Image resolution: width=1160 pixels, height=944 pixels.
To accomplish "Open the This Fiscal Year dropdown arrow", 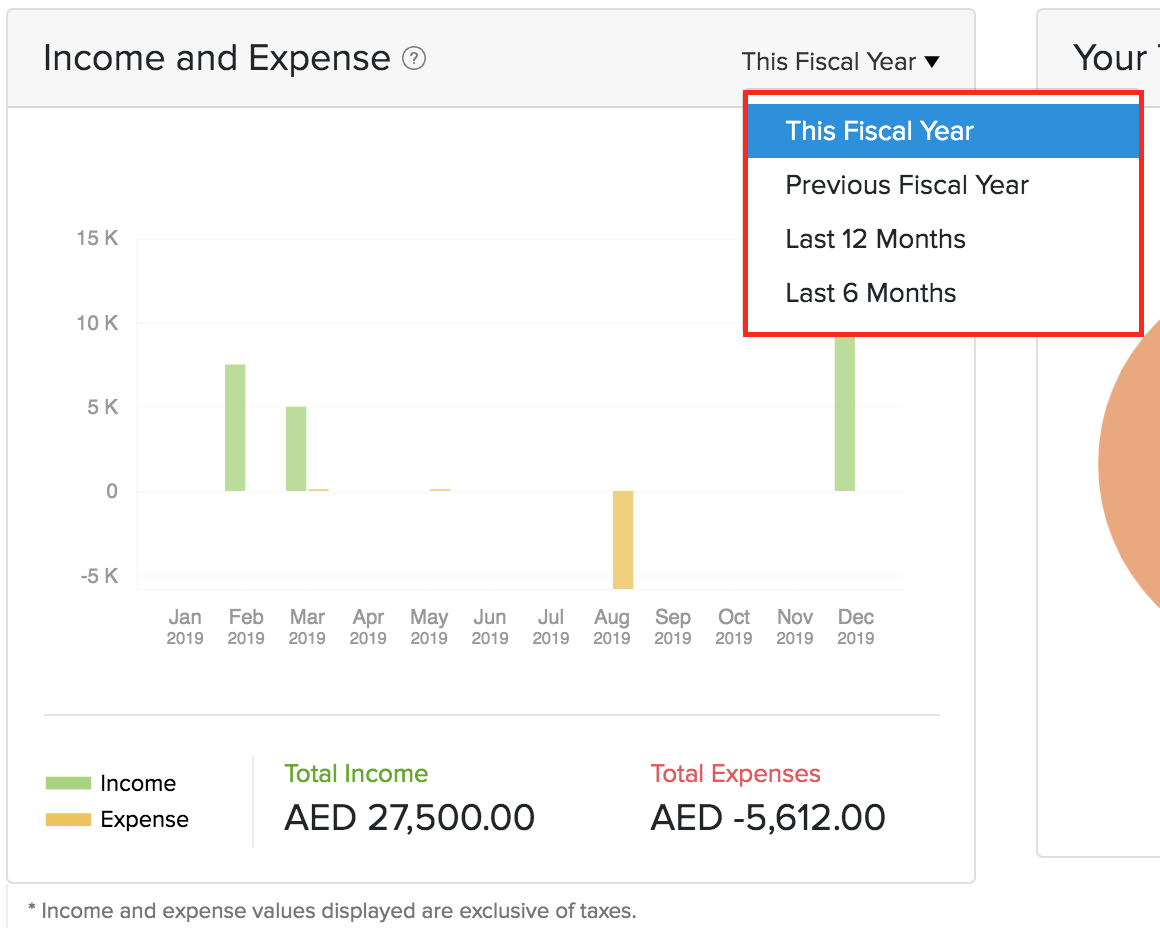I will (x=932, y=62).
